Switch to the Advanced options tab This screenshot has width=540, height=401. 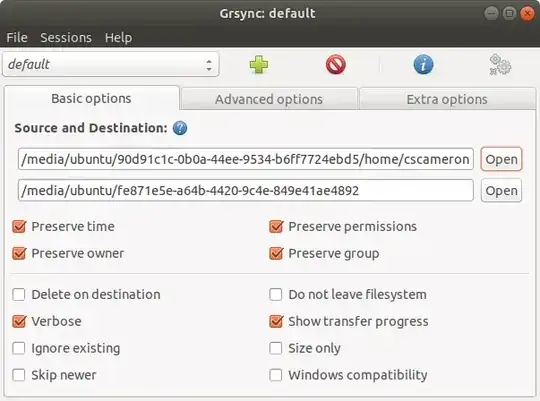(x=269, y=99)
